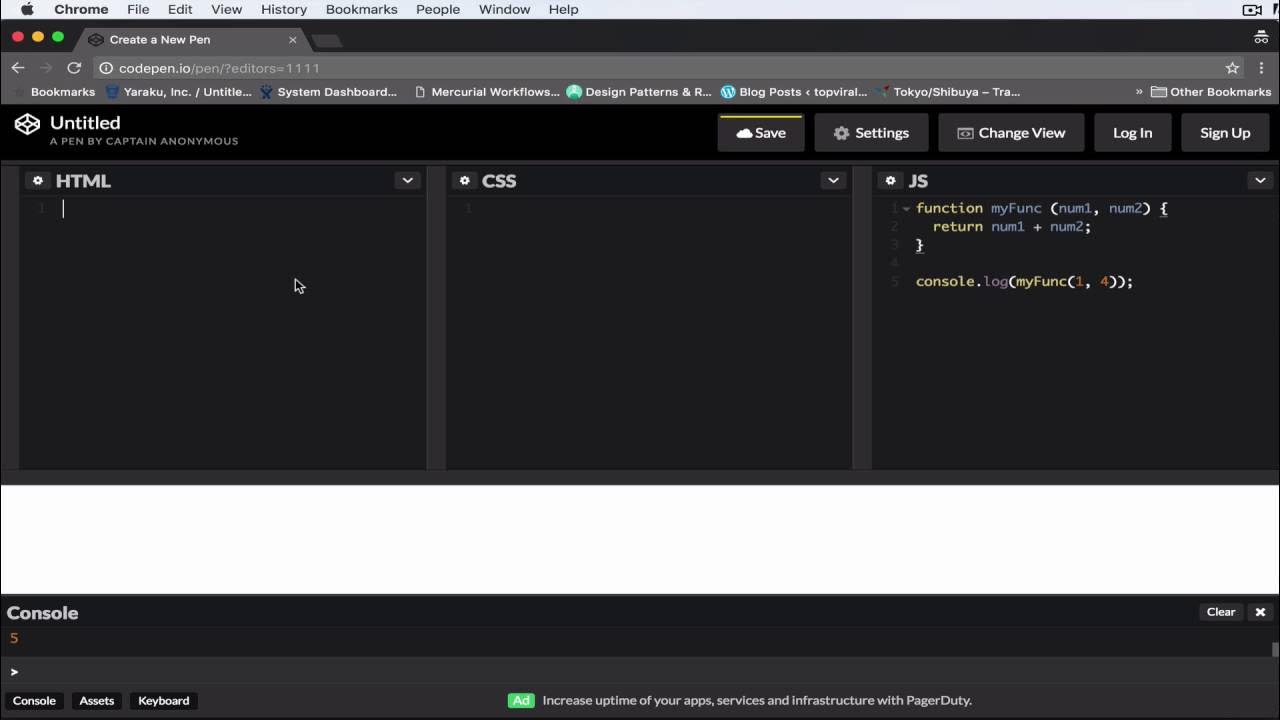Image resolution: width=1280 pixels, height=720 pixels.
Task: Toggle the Console footer button
Action: 34,701
